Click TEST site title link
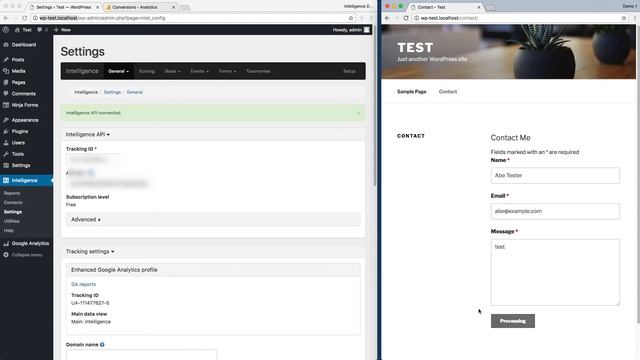 click(x=415, y=47)
